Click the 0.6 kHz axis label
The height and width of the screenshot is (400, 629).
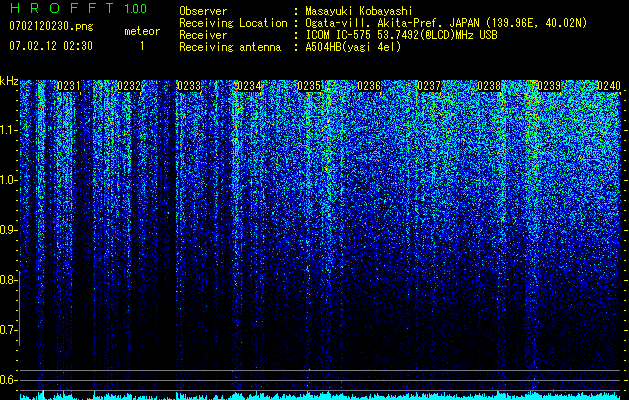(x=7, y=380)
